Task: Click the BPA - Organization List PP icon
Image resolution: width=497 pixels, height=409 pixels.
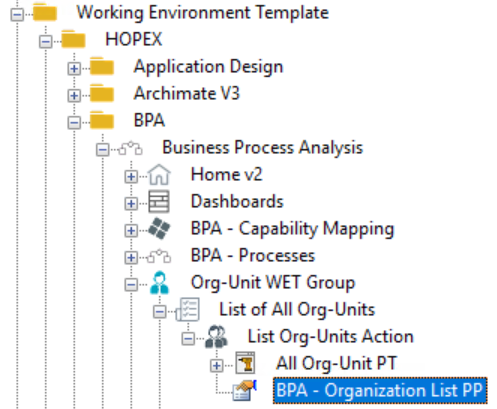Action: 245,390
